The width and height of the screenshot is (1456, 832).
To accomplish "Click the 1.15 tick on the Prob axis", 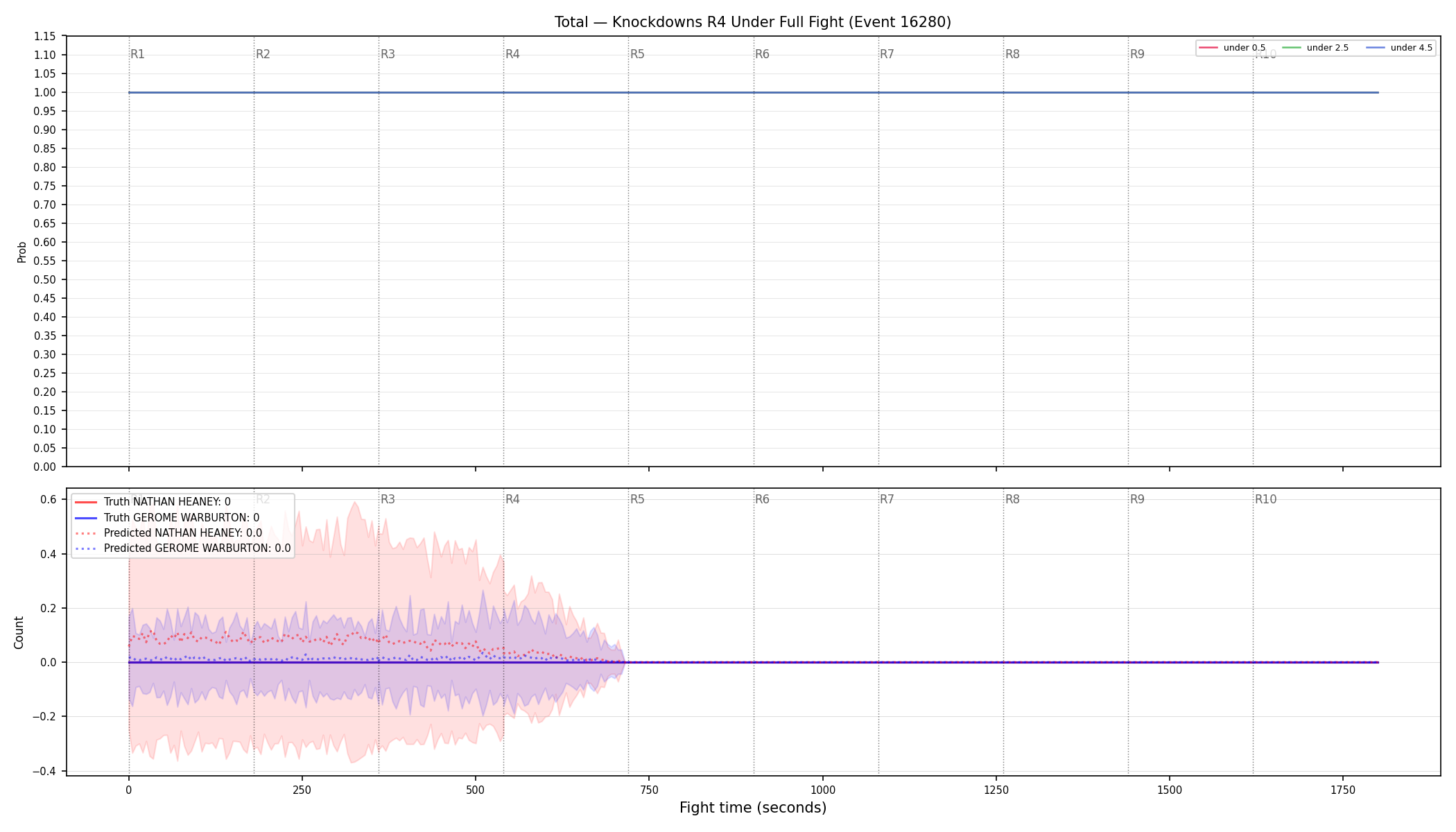I will pos(45,37).
